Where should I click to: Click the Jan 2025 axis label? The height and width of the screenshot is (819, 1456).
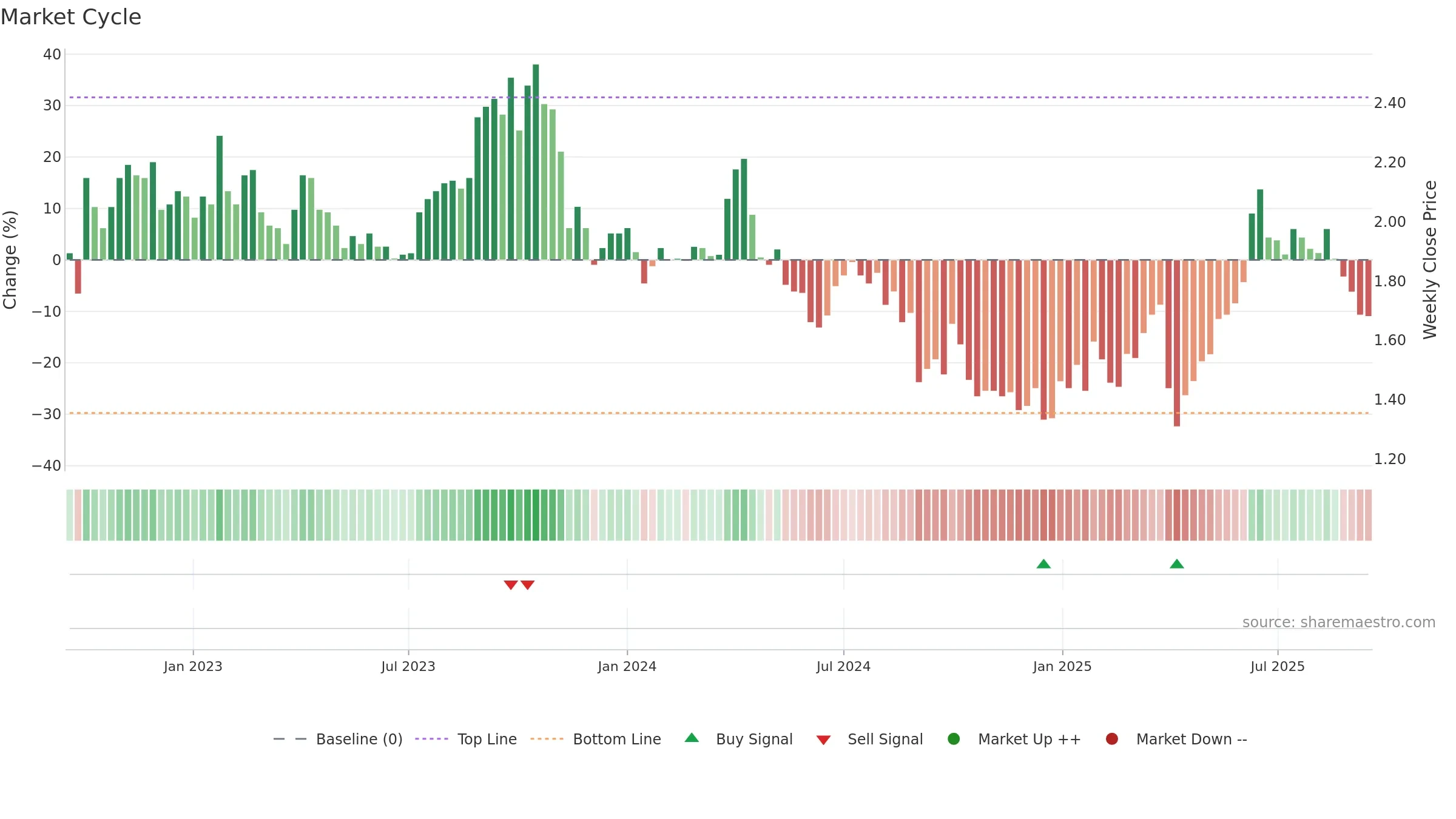tap(1062, 666)
